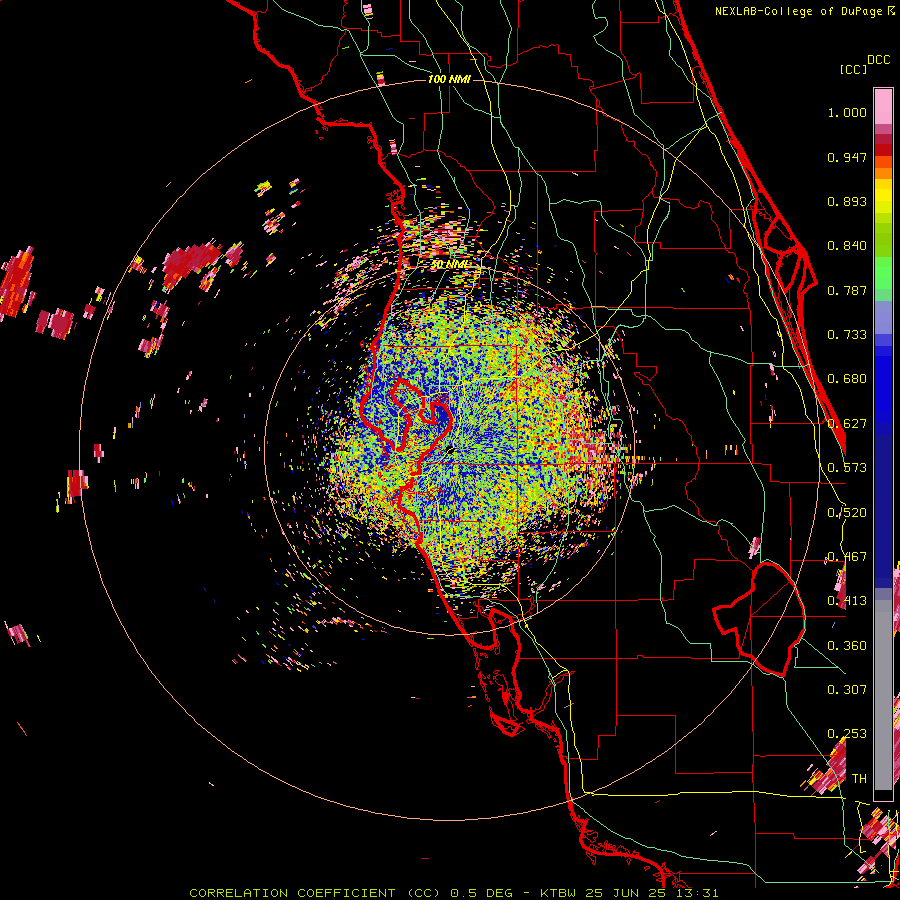Click the 1.000 value on the color scale
Viewport: 900px width, 900px height.
pyautogui.click(x=847, y=112)
